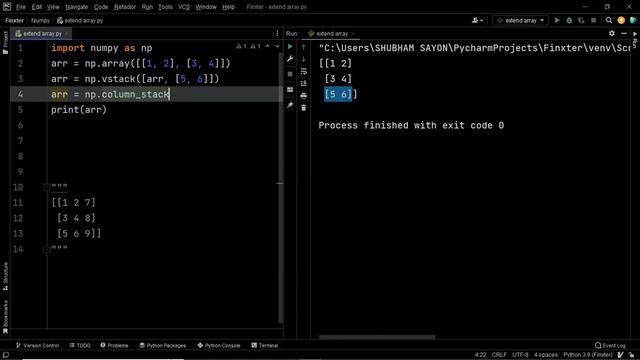Open run configuration wrench in Run panel
Screen dimensions: 640x360
pos(290,59)
